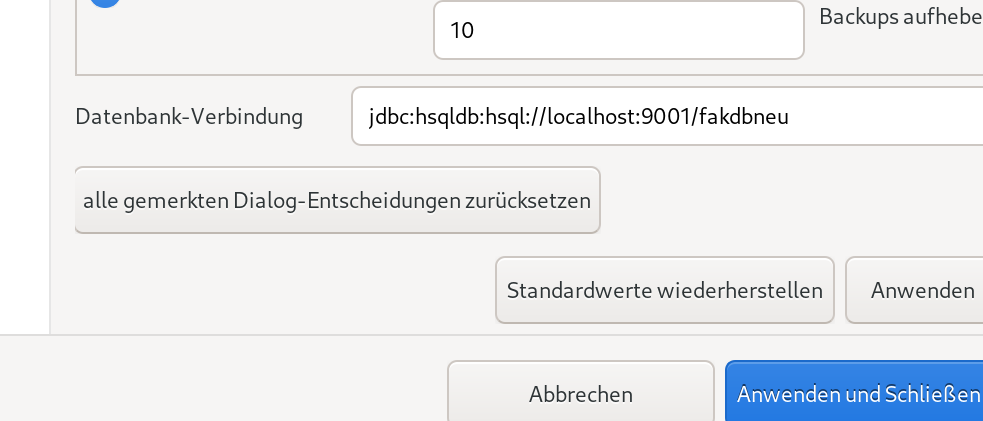The height and width of the screenshot is (421, 983).
Task: Confirm with Anwenden und Schließen
Action: [854, 391]
